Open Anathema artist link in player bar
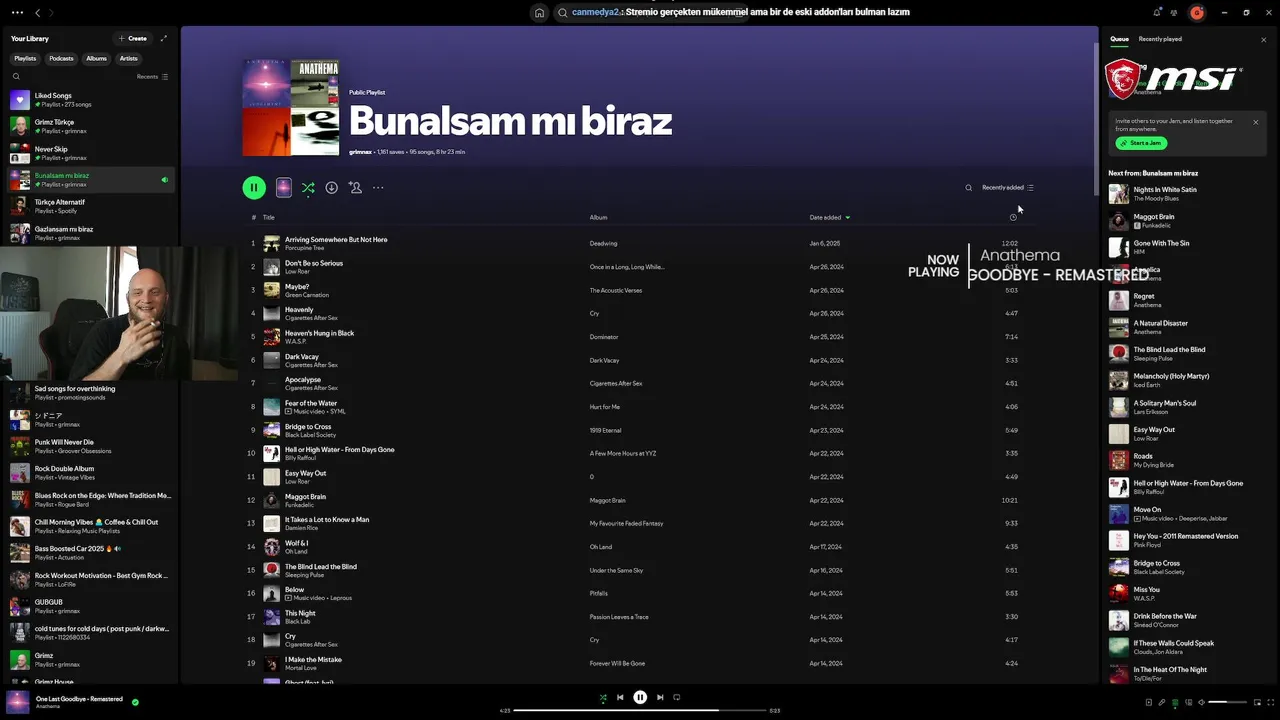 [x=48, y=706]
